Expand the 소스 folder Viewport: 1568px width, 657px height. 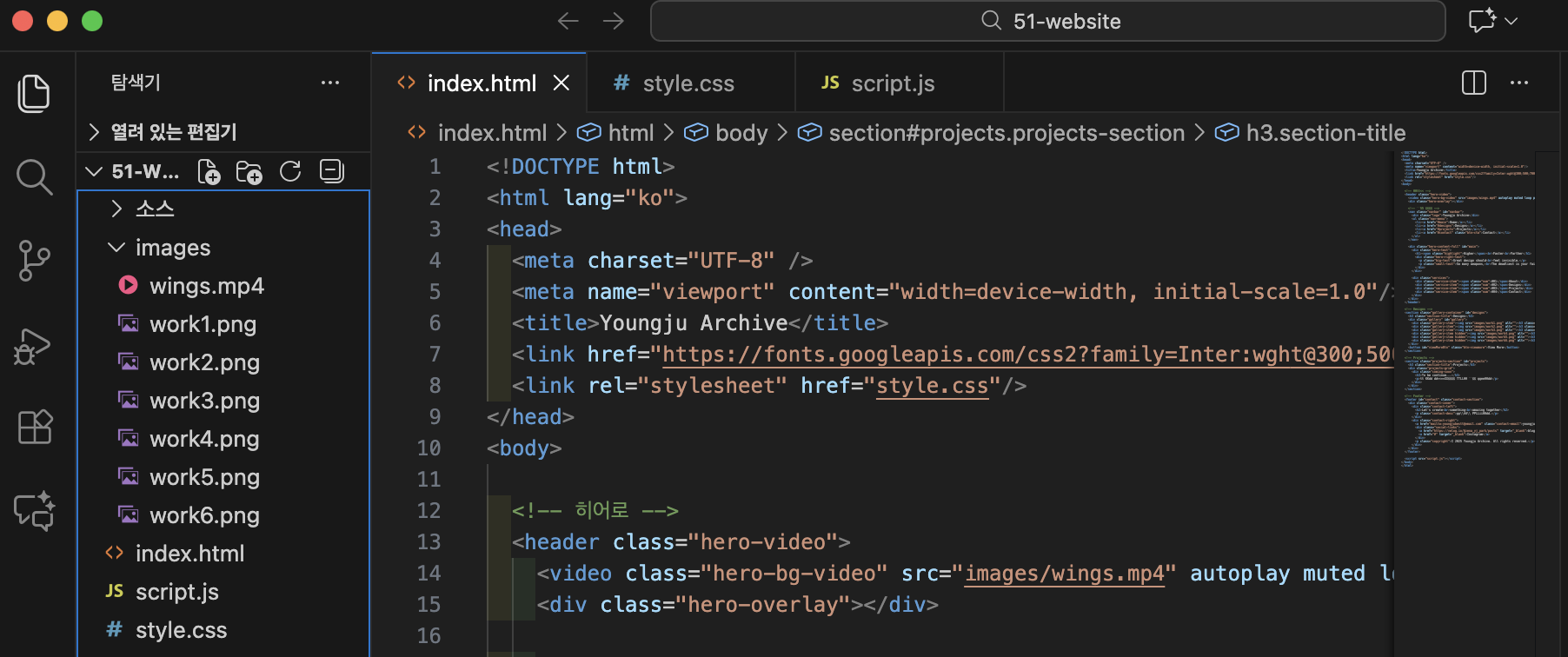tap(224, 209)
